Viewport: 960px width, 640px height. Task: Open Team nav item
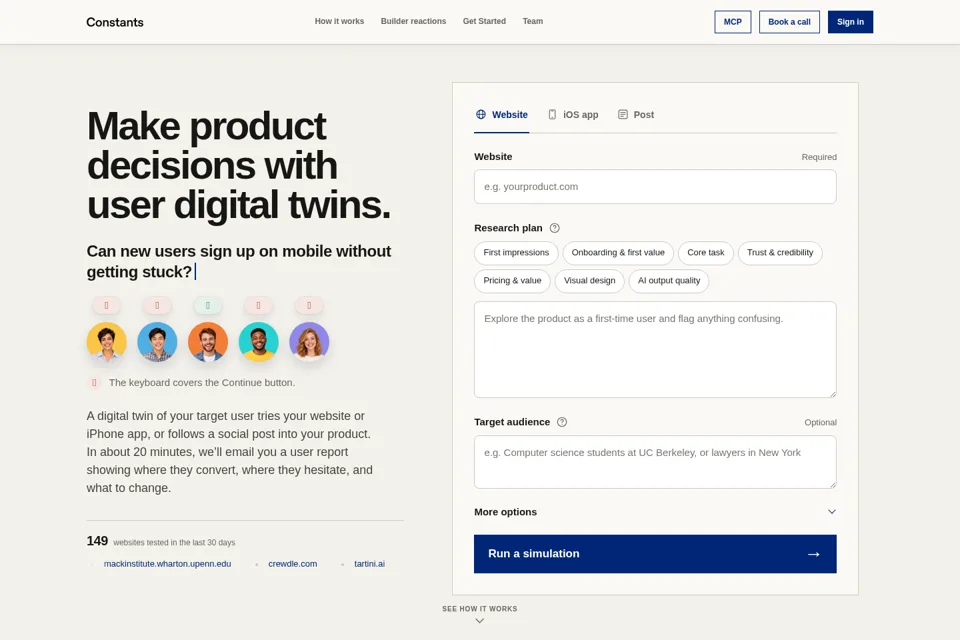(x=533, y=21)
